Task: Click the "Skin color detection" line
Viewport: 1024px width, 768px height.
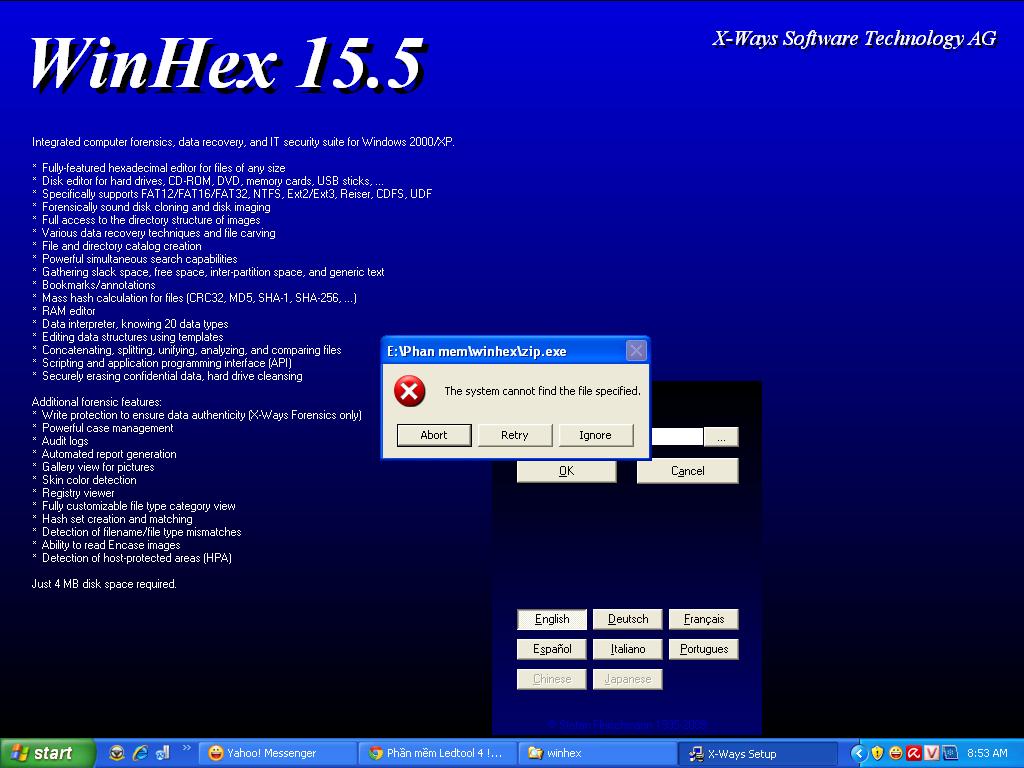Action: tap(89, 480)
